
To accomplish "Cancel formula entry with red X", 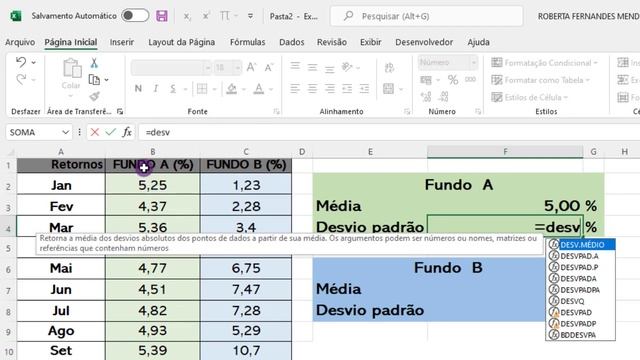I will [x=95, y=132].
